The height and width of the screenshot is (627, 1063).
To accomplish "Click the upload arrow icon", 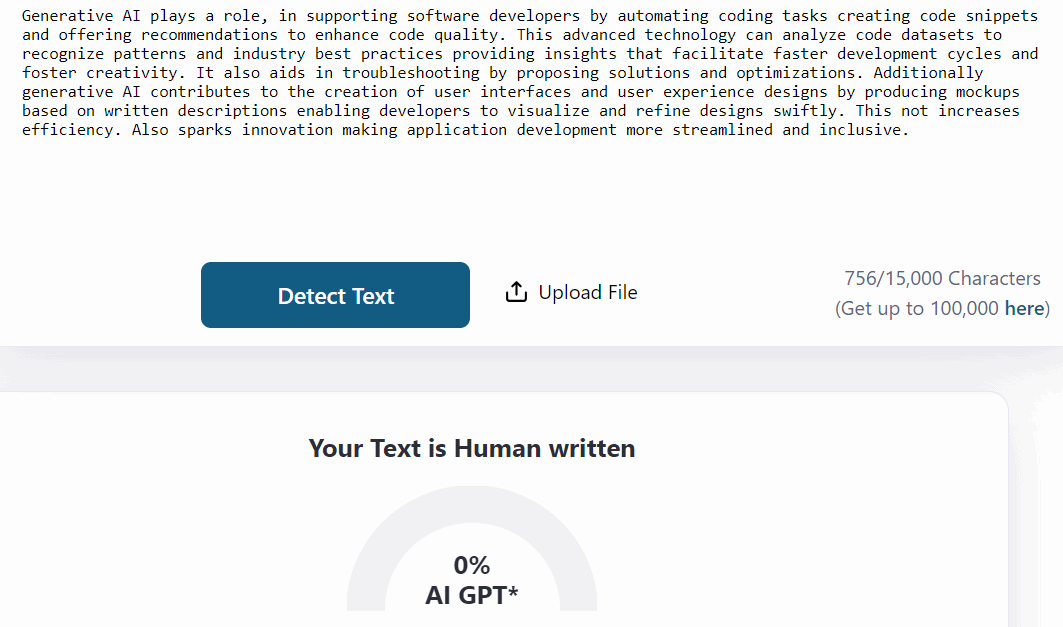I will [516, 292].
